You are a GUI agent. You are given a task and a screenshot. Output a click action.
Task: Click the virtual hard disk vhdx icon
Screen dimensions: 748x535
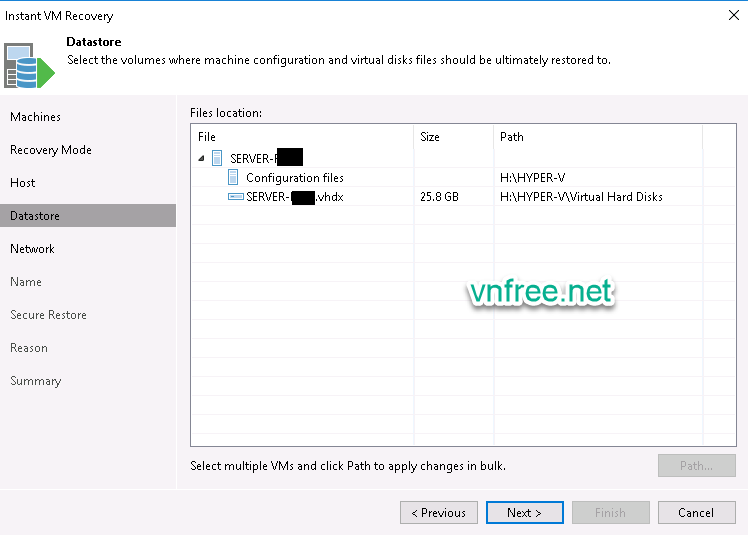coord(235,197)
